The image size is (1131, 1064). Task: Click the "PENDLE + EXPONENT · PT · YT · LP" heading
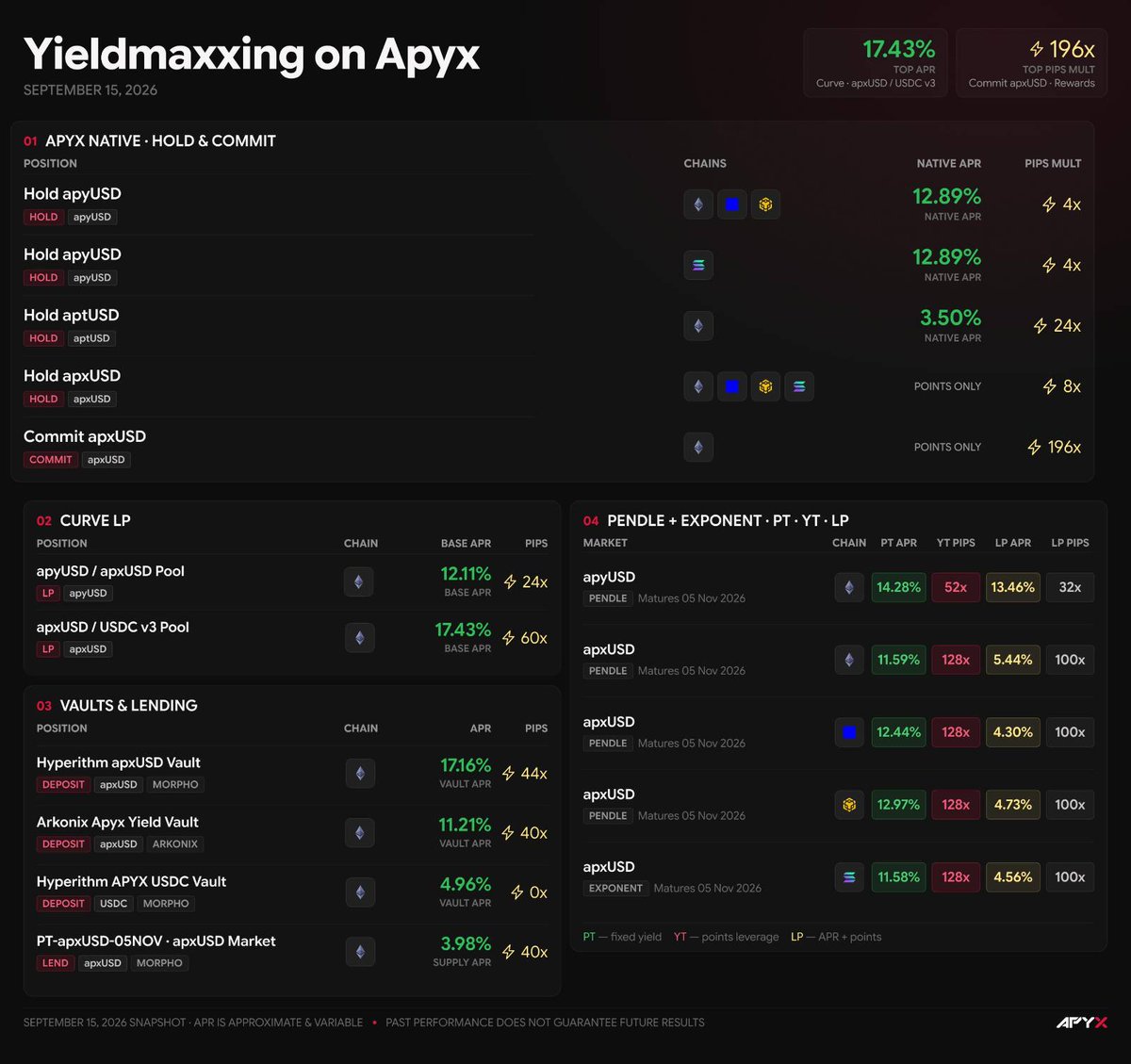728,521
